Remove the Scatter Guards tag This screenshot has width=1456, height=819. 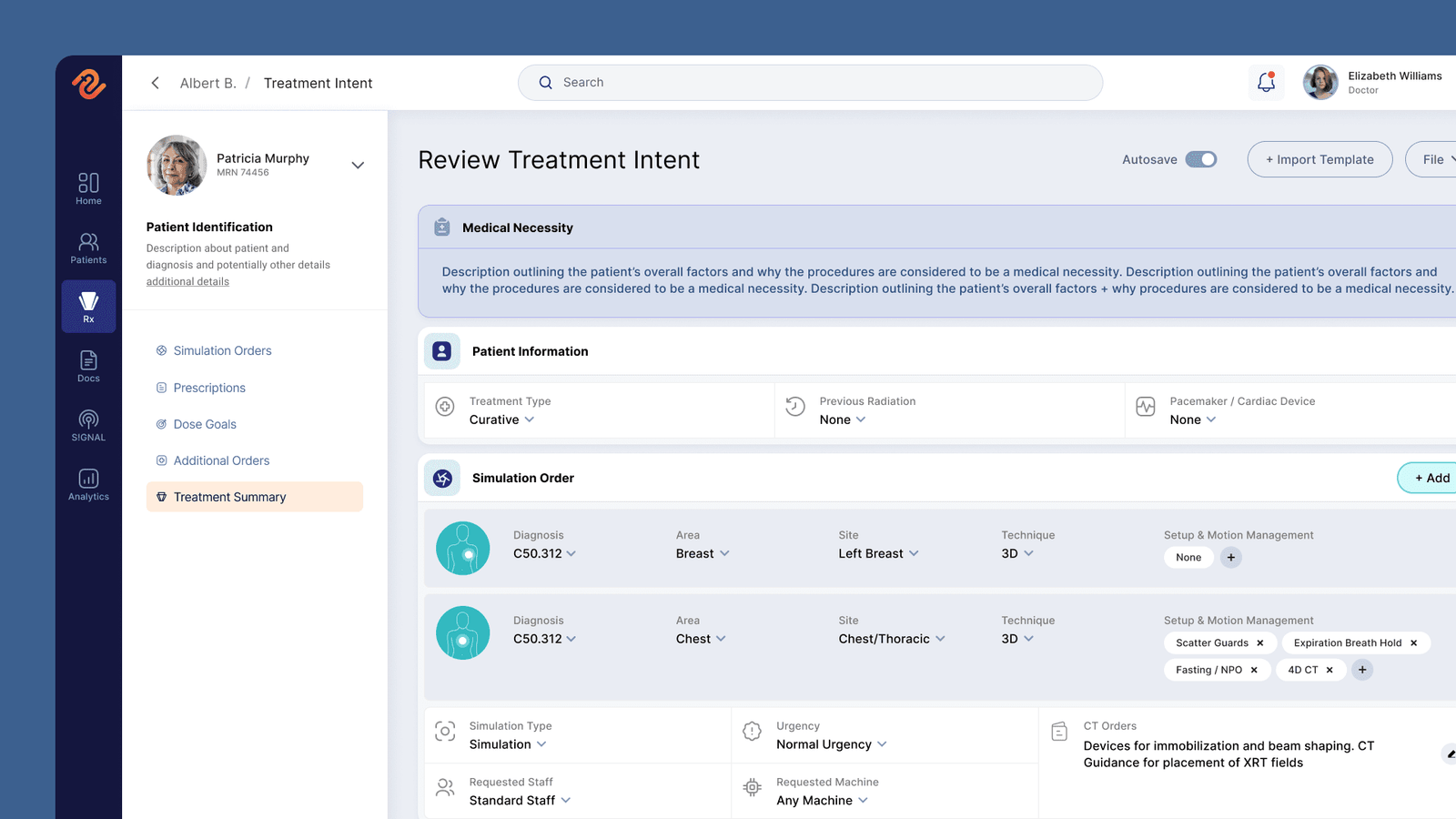pyautogui.click(x=1260, y=643)
